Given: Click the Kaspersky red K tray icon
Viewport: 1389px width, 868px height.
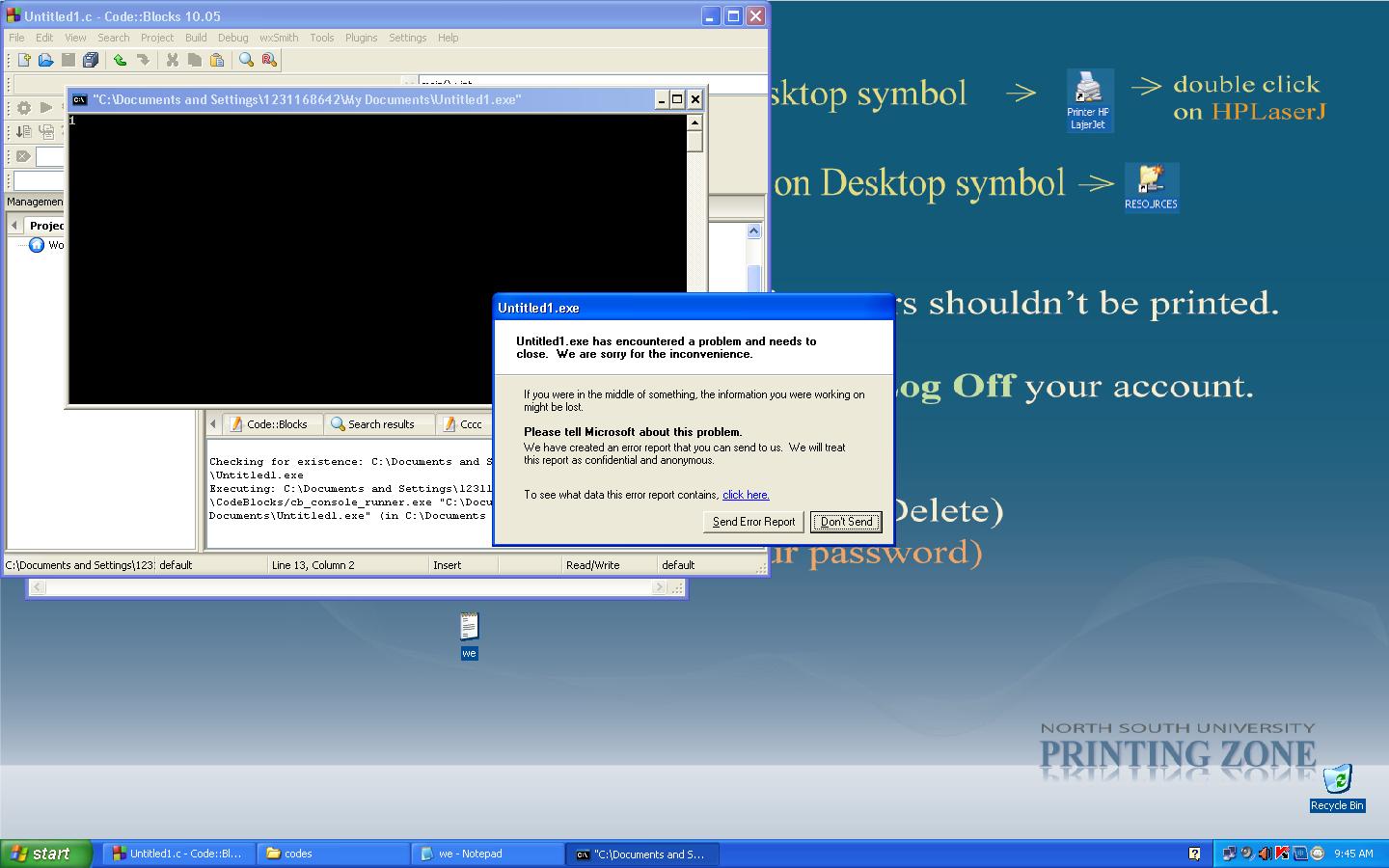Looking at the screenshot, I should click(x=1282, y=854).
